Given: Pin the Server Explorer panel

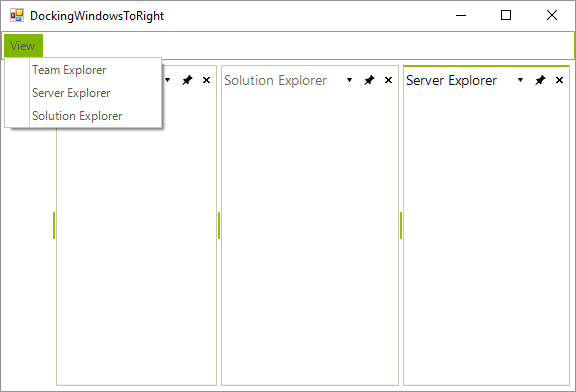Looking at the screenshot, I should click(540, 80).
